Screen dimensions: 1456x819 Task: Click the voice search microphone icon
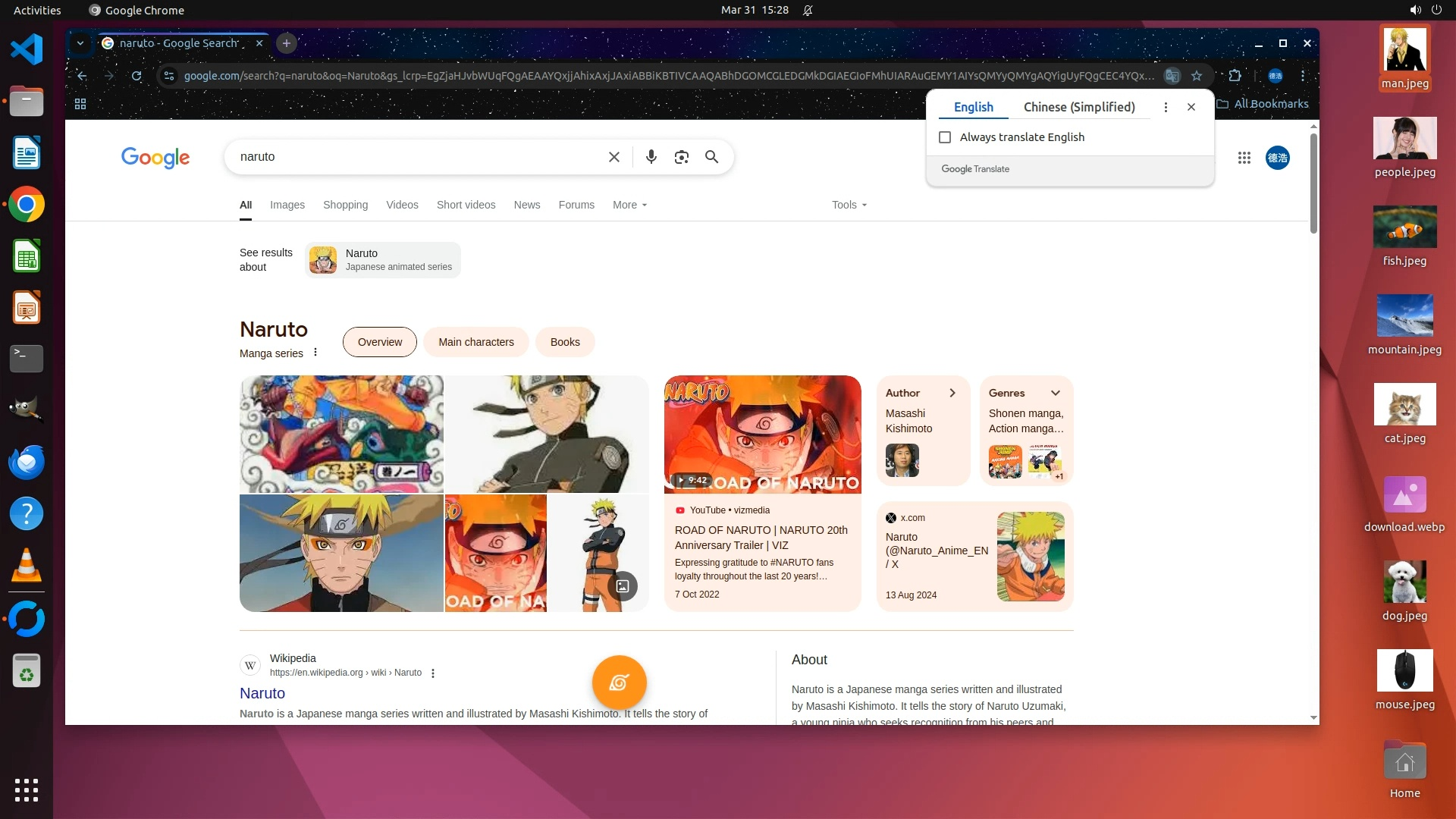coord(651,157)
